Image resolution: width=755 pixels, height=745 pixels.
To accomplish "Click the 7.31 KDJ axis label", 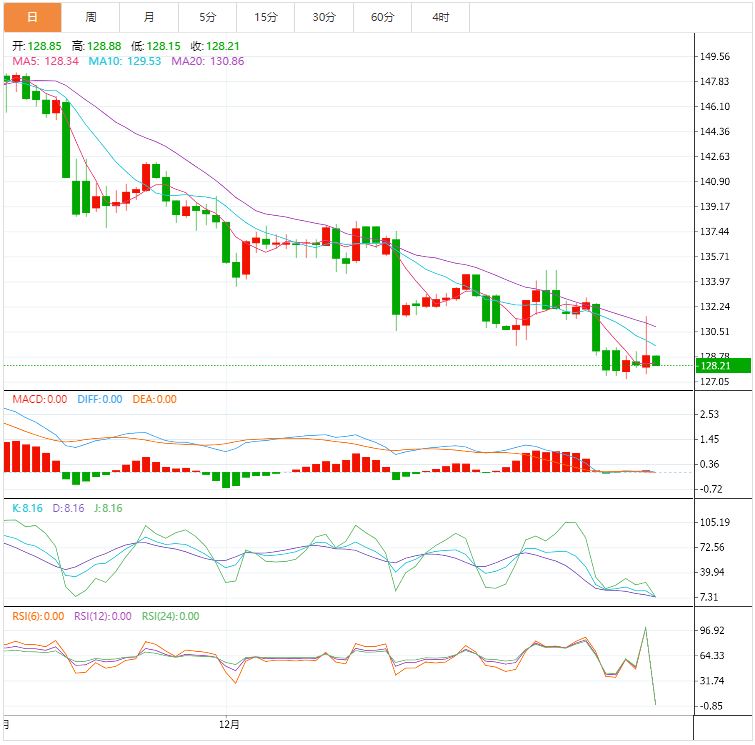I will tap(709, 597).
